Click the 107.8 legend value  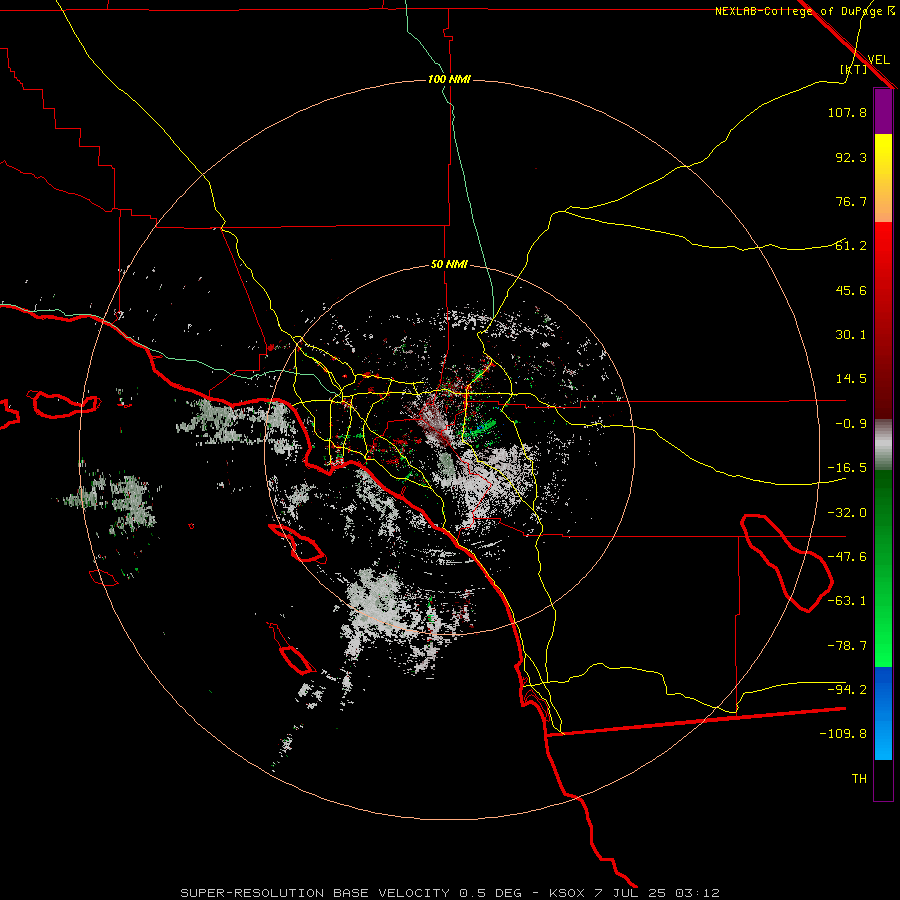click(x=847, y=112)
